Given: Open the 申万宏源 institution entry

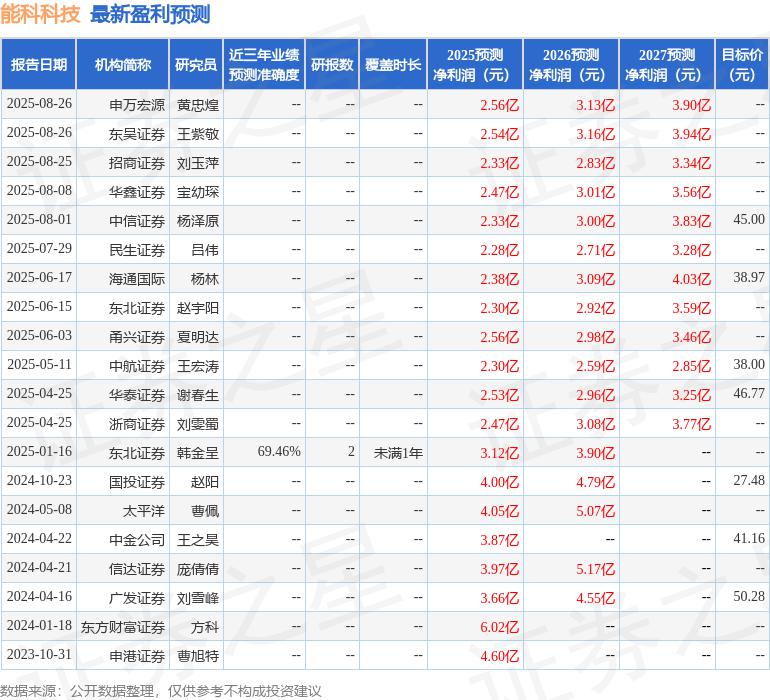Looking at the screenshot, I should 136,104.
